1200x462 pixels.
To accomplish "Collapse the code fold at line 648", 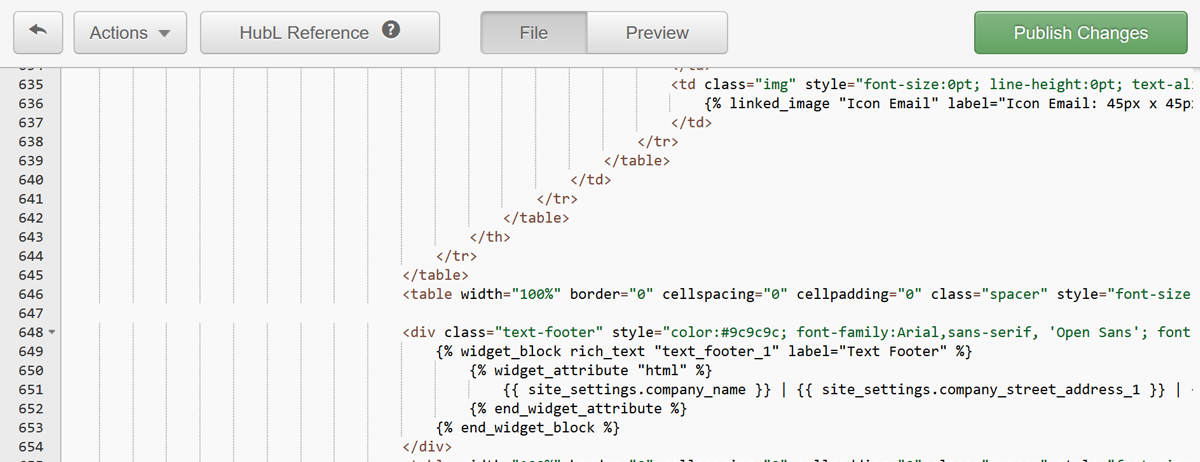I will coord(51,332).
